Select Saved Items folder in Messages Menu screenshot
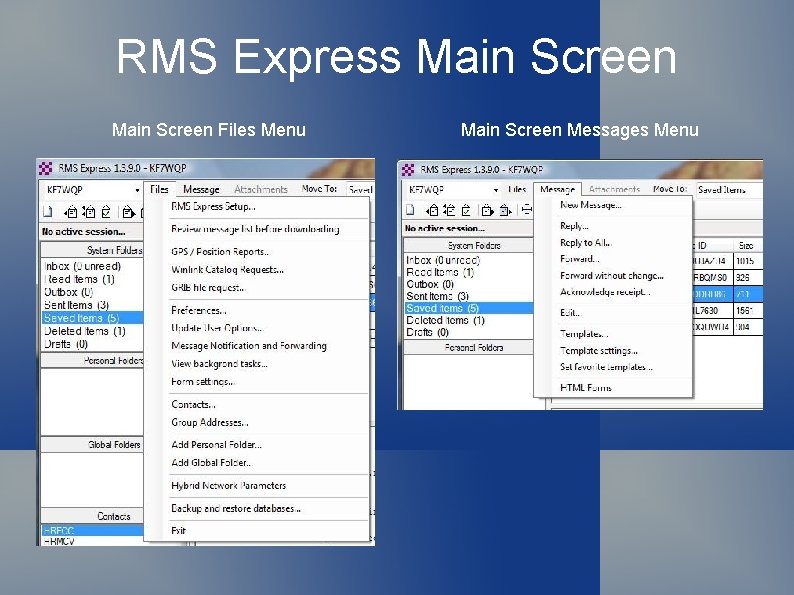The image size is (794, 595). point(469,308)
